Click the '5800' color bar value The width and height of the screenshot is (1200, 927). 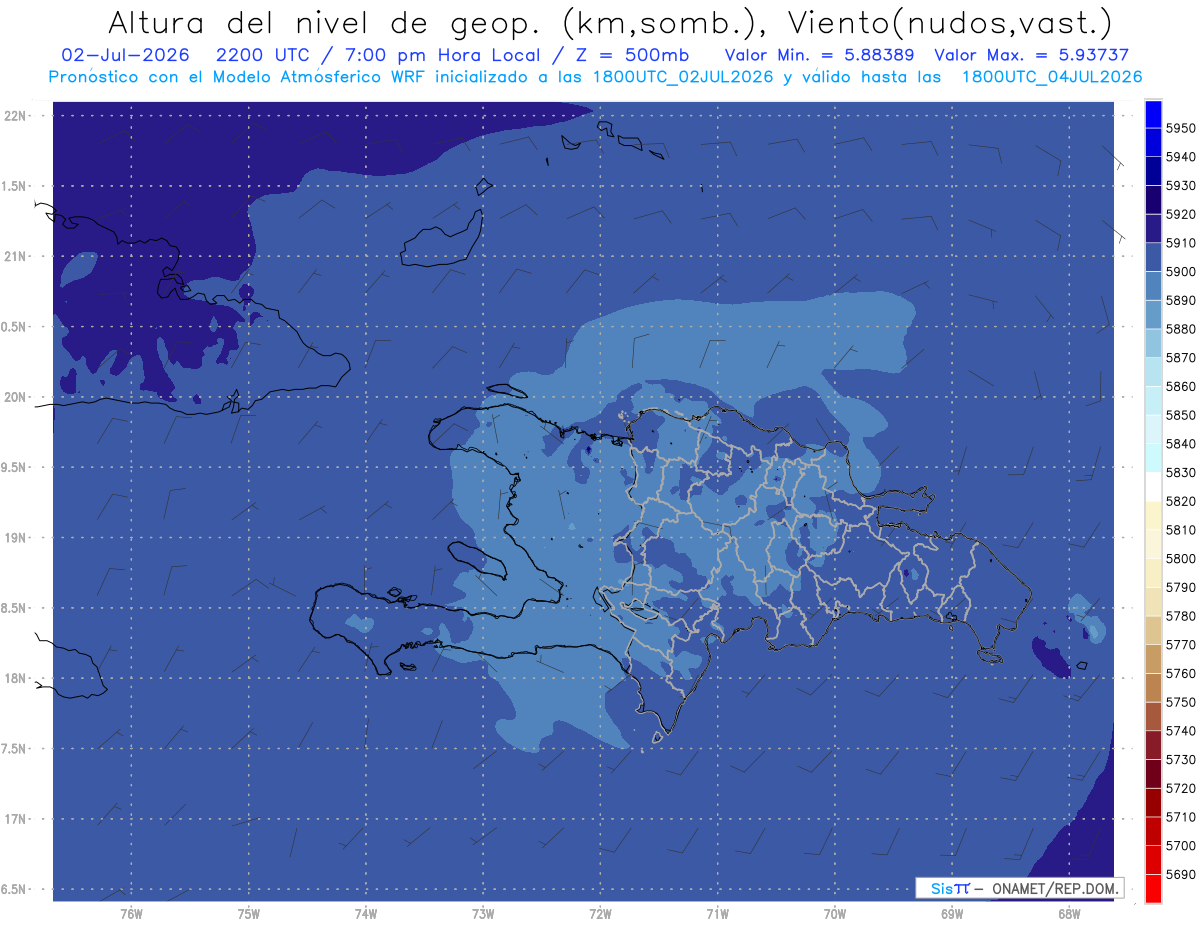coord(1181,559)
